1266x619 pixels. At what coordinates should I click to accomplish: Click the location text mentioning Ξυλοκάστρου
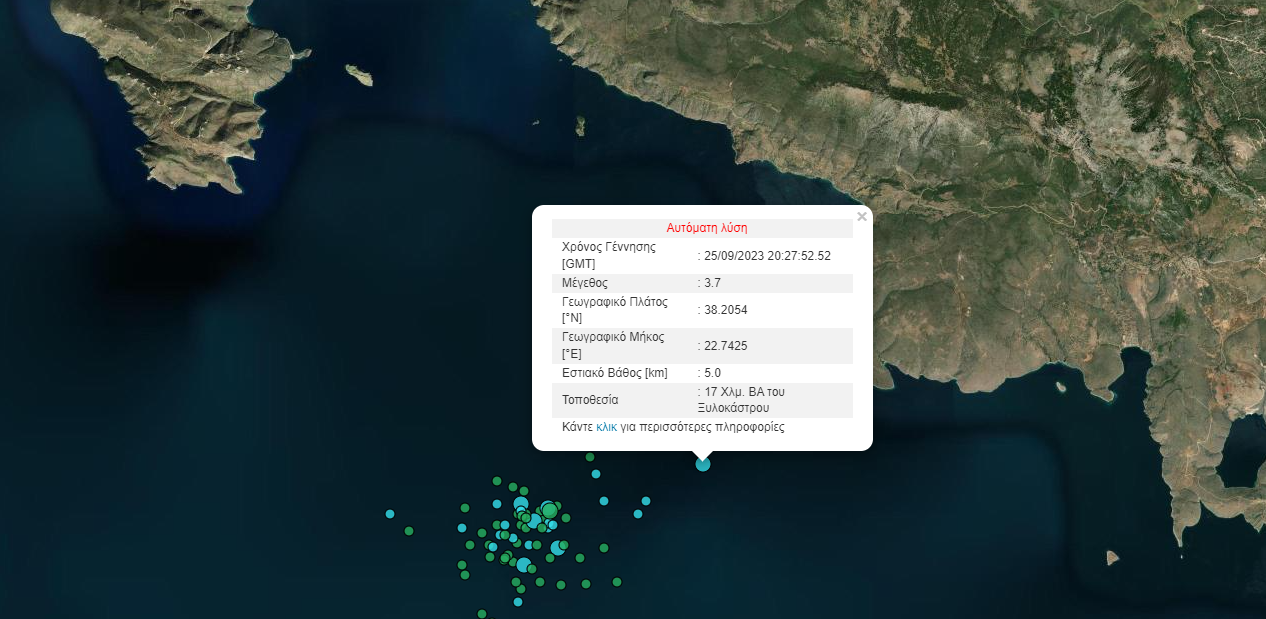742,400
